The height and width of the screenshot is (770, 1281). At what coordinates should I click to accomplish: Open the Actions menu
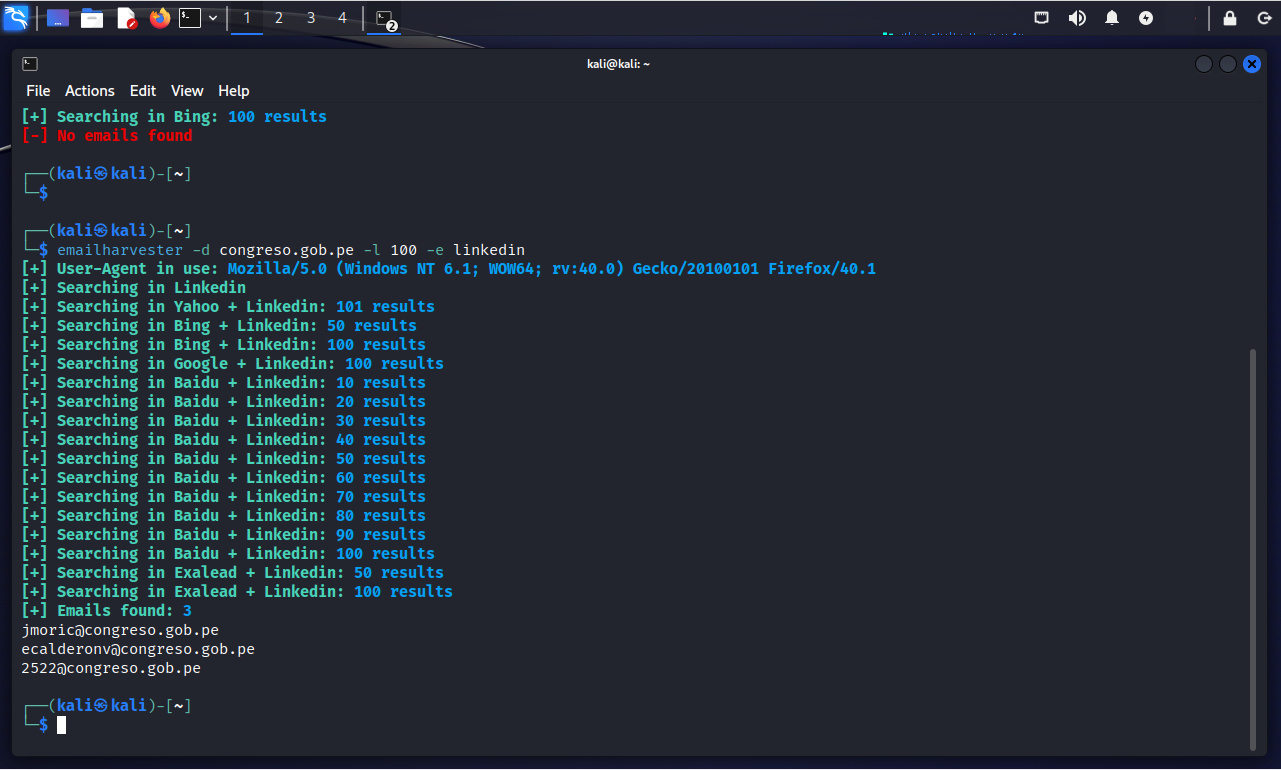click(90, 91)
